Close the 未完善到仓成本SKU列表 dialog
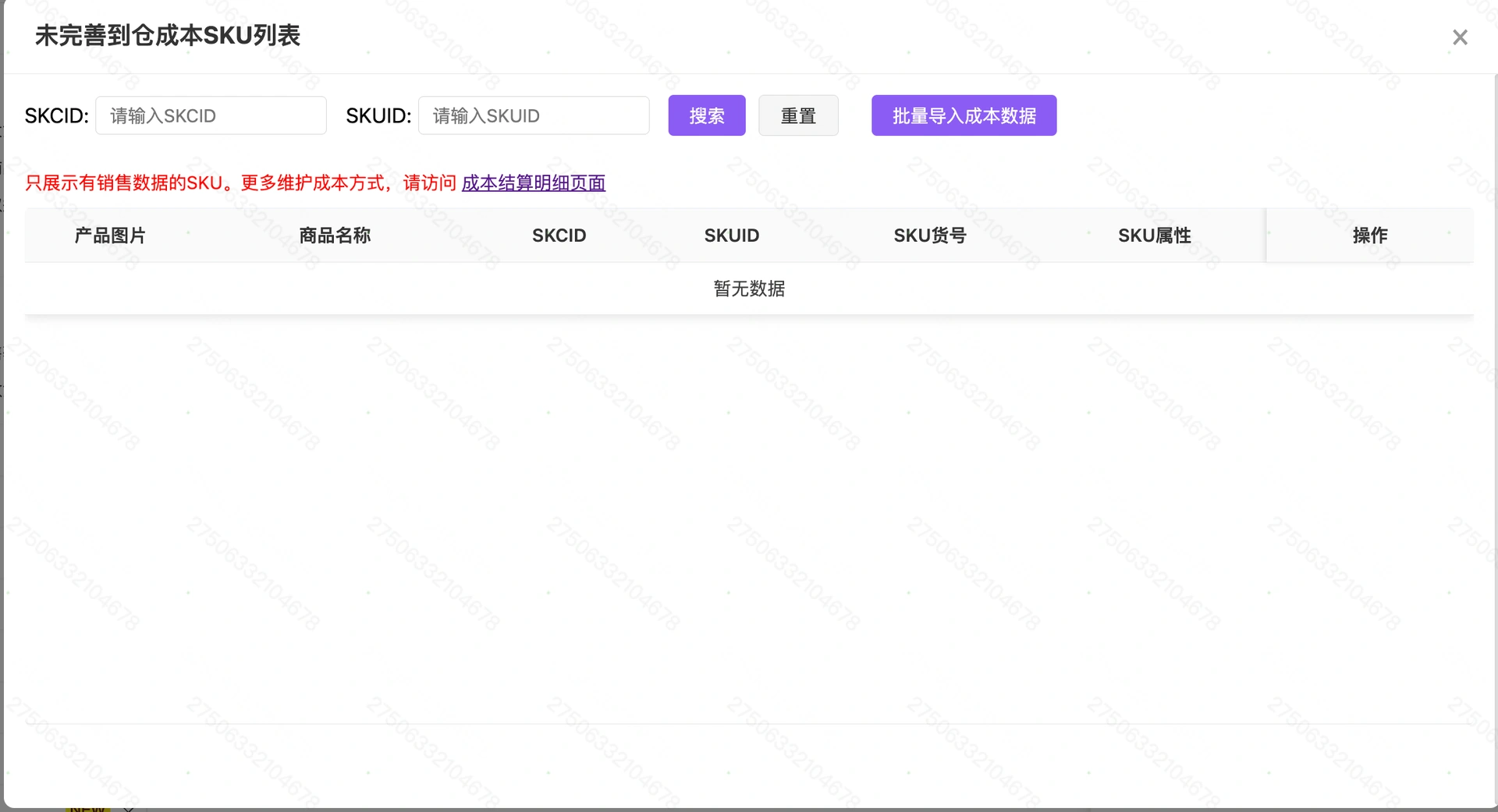 1460,37
